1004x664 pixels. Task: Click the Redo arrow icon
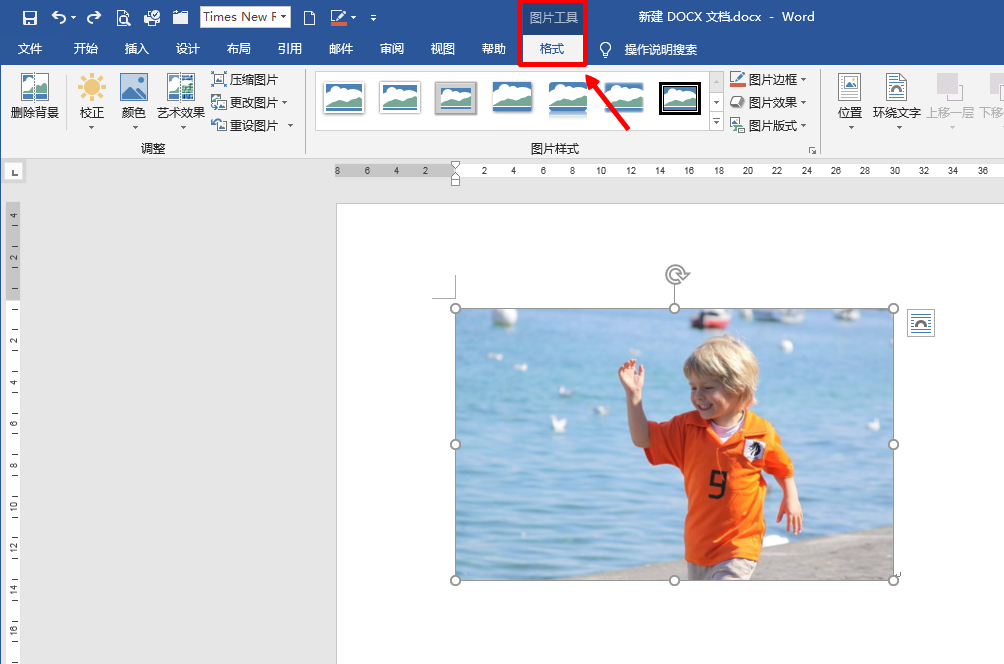pos(93,17)
